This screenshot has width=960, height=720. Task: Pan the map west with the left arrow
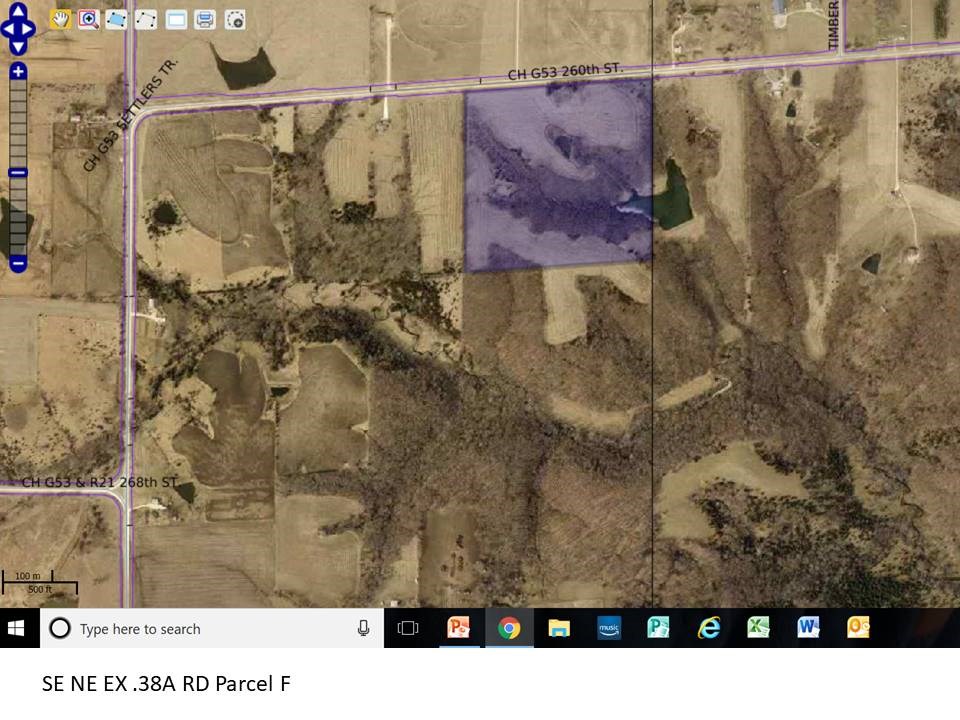tap(6, 29)
